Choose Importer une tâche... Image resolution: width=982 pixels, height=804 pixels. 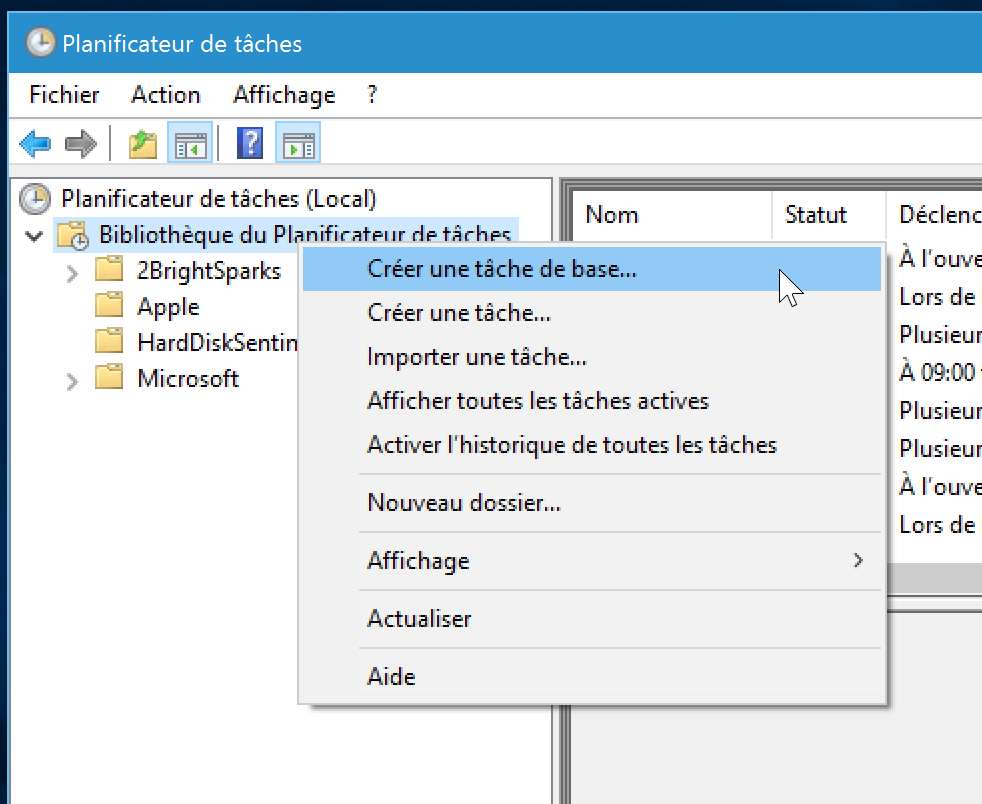pos(592,357)
